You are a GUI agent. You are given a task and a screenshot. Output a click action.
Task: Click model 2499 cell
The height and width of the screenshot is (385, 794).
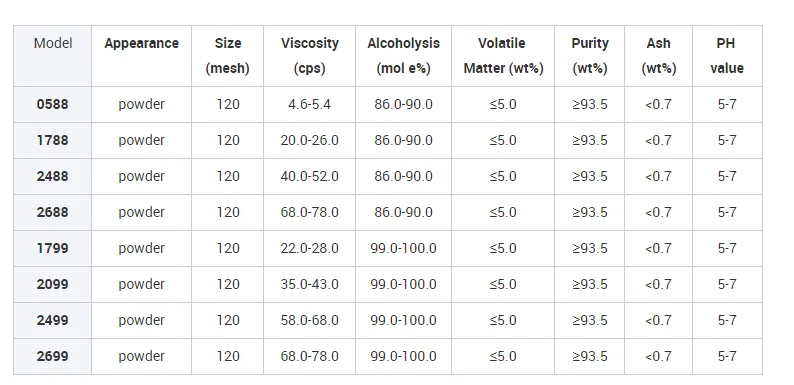click(52, 320)
